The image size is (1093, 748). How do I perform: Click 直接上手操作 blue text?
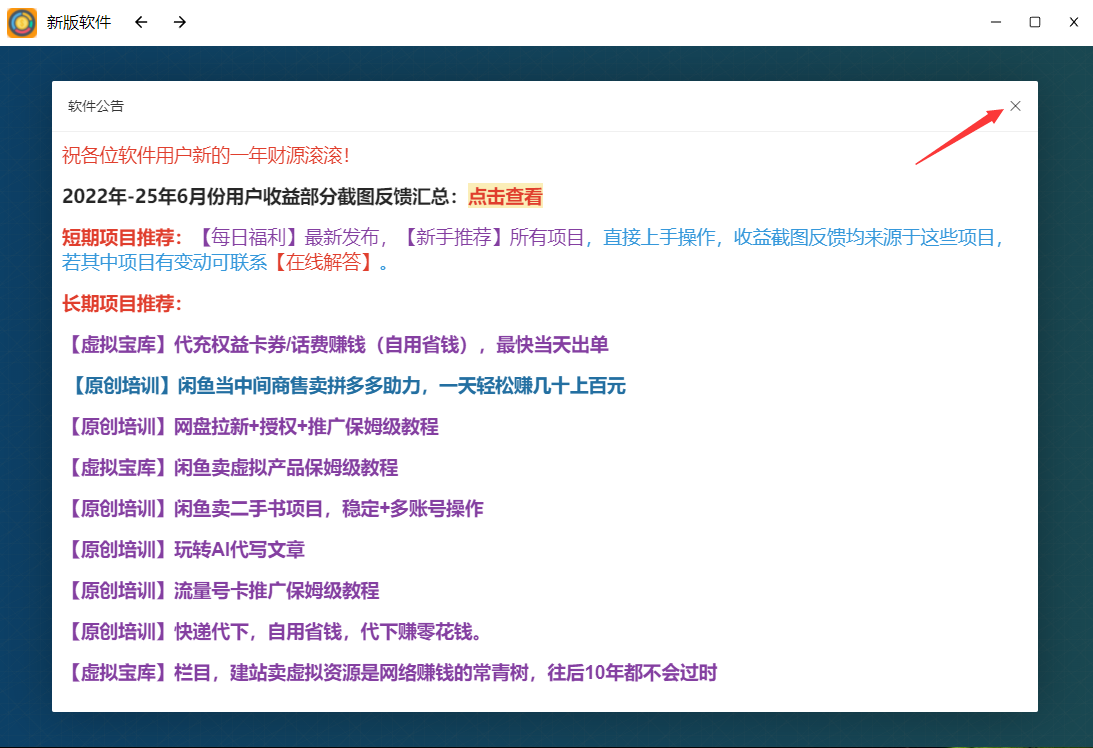(659, 238)
